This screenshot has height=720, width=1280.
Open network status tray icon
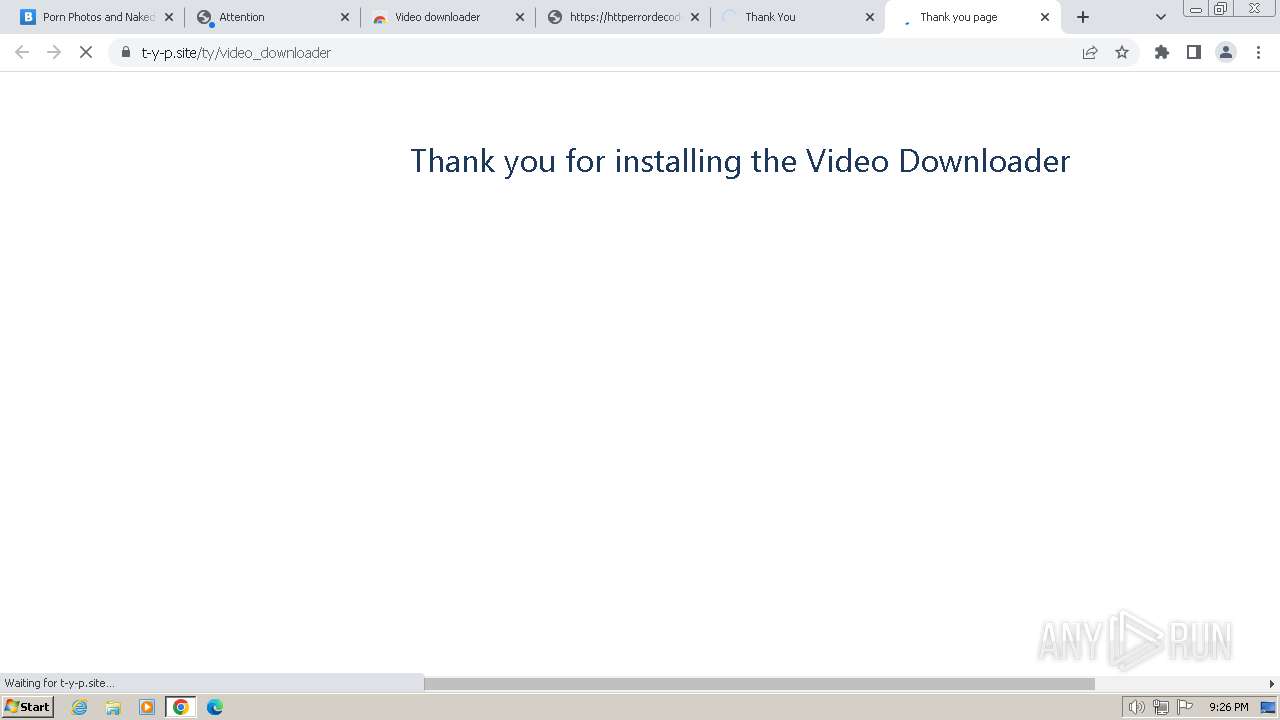pyautogui.click(x=1161, y=707)
